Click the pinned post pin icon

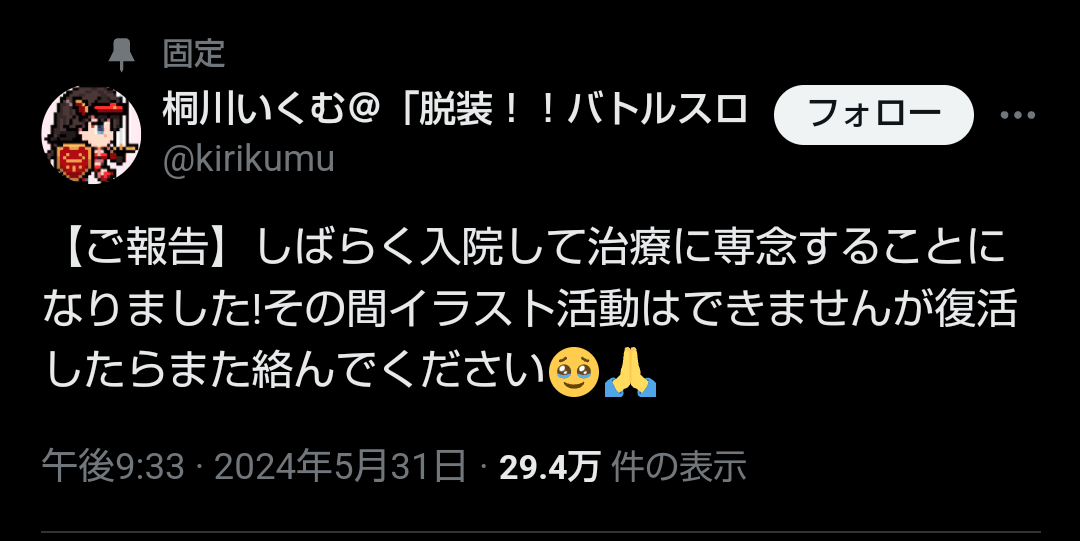[122, 55]
